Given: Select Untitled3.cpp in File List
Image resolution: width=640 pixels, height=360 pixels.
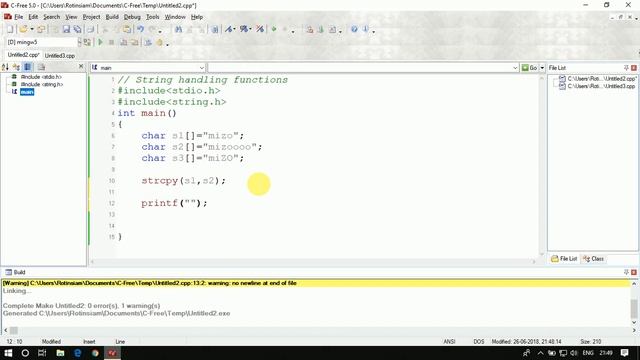Looking at the screenshot, I should coord(601,86).
